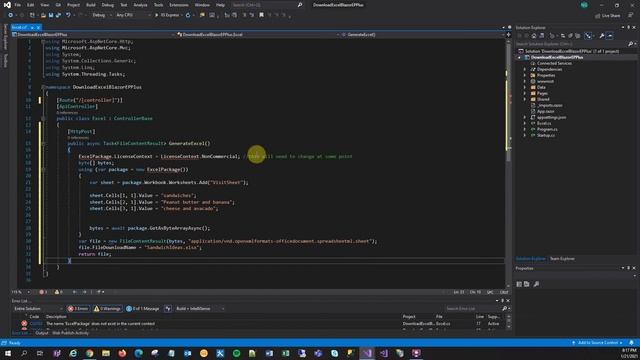Select the App.razor file
The height and width of the screenshot is (360, 640).
tap(545, 111)
